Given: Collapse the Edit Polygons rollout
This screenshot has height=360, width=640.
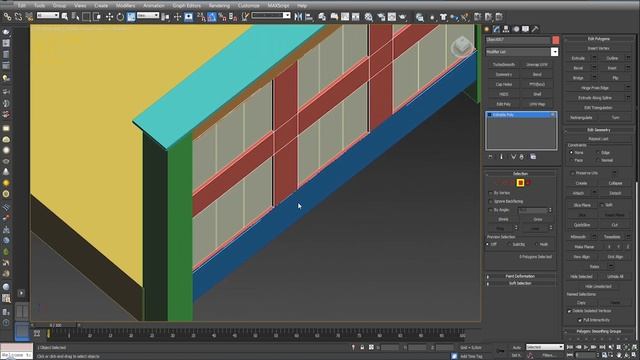Looking at the screenshot, I should (x=598, y=39).
